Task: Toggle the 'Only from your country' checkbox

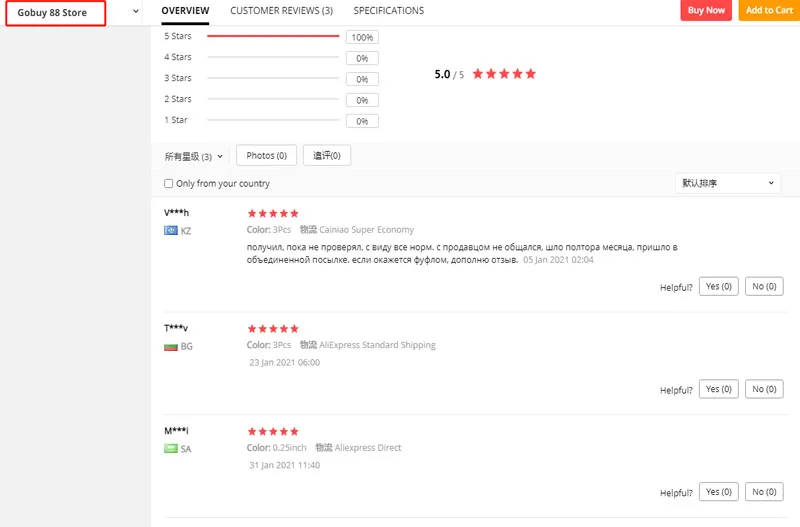Action: [168, 183]
